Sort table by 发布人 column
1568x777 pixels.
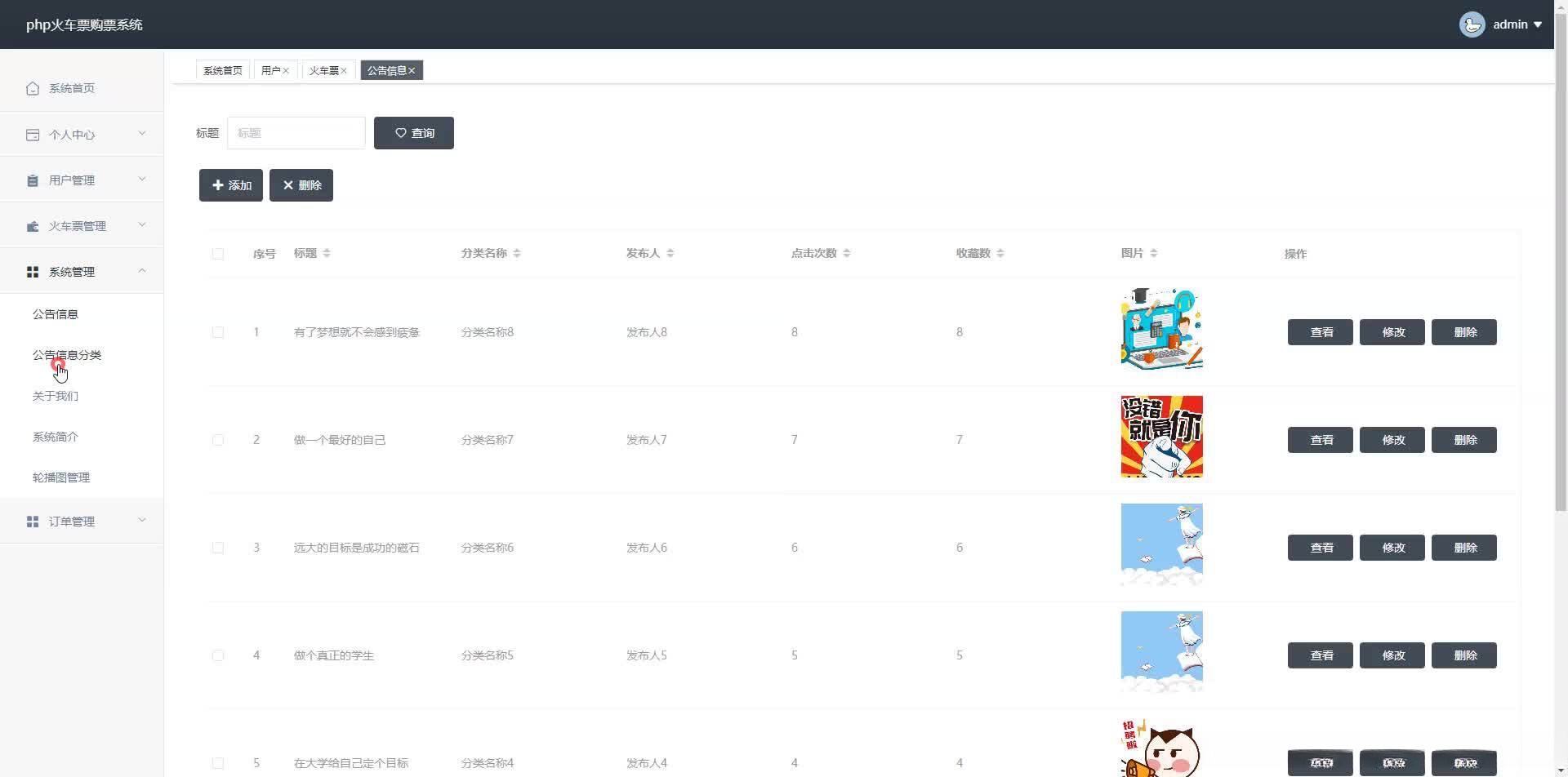670,253
